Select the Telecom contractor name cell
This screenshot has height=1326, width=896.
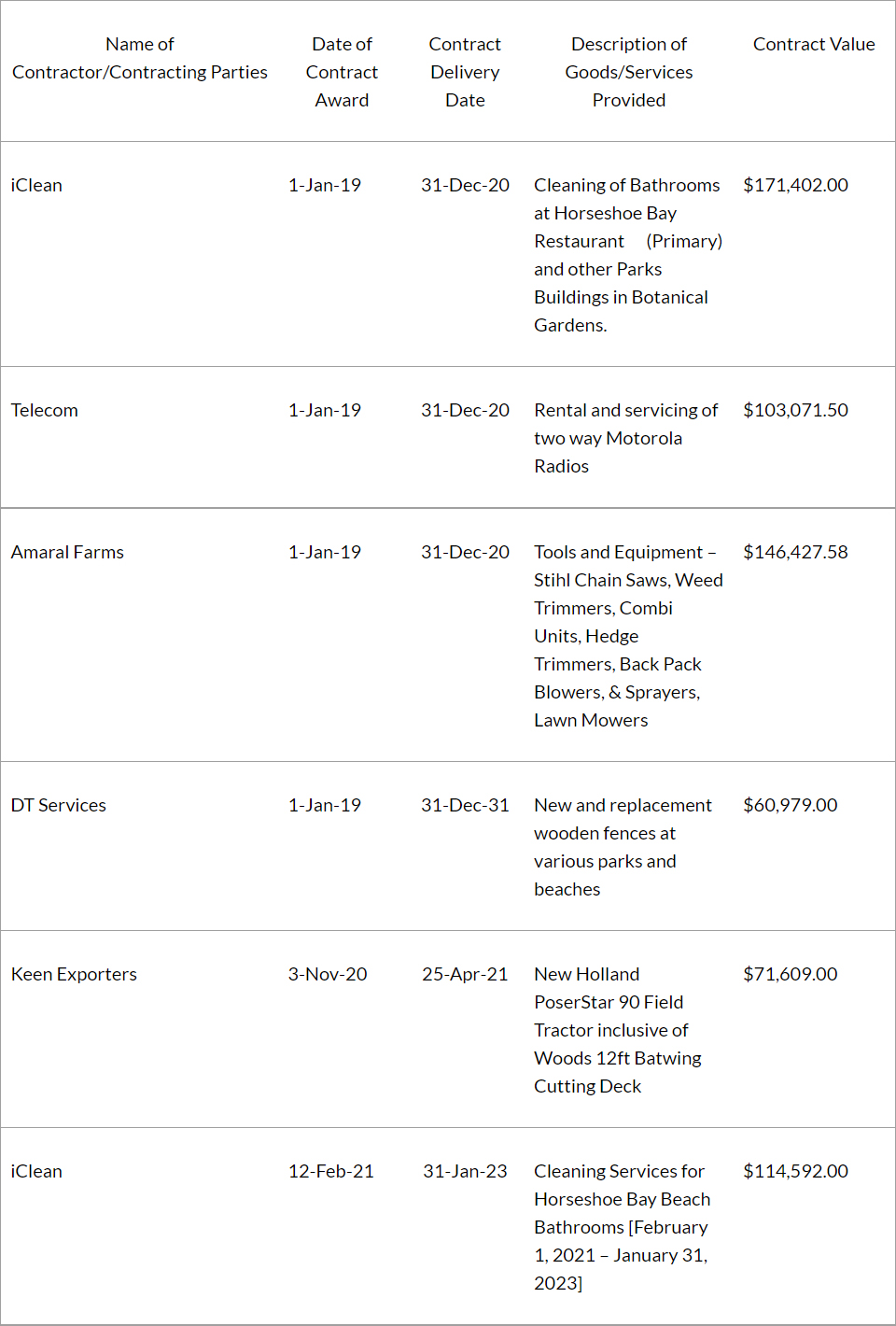pyautogui.click(x=45, y=410)
